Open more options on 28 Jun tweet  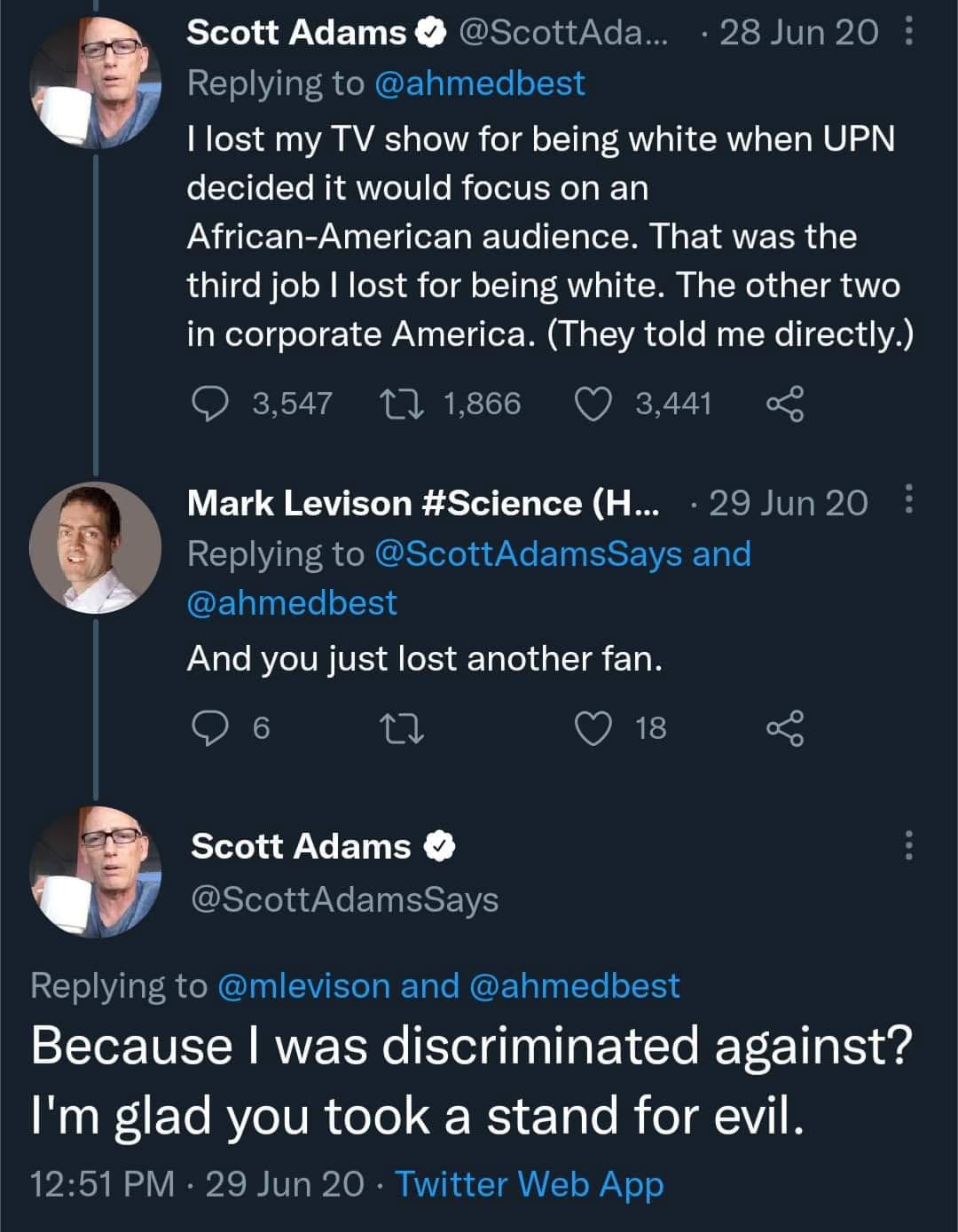tap(907, 33)
